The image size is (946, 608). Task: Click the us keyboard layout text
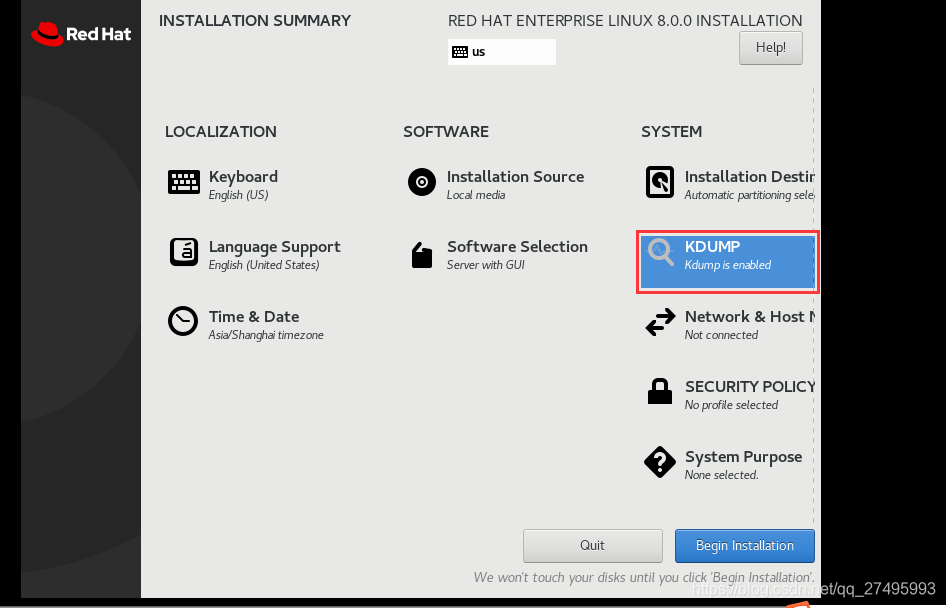478,52
